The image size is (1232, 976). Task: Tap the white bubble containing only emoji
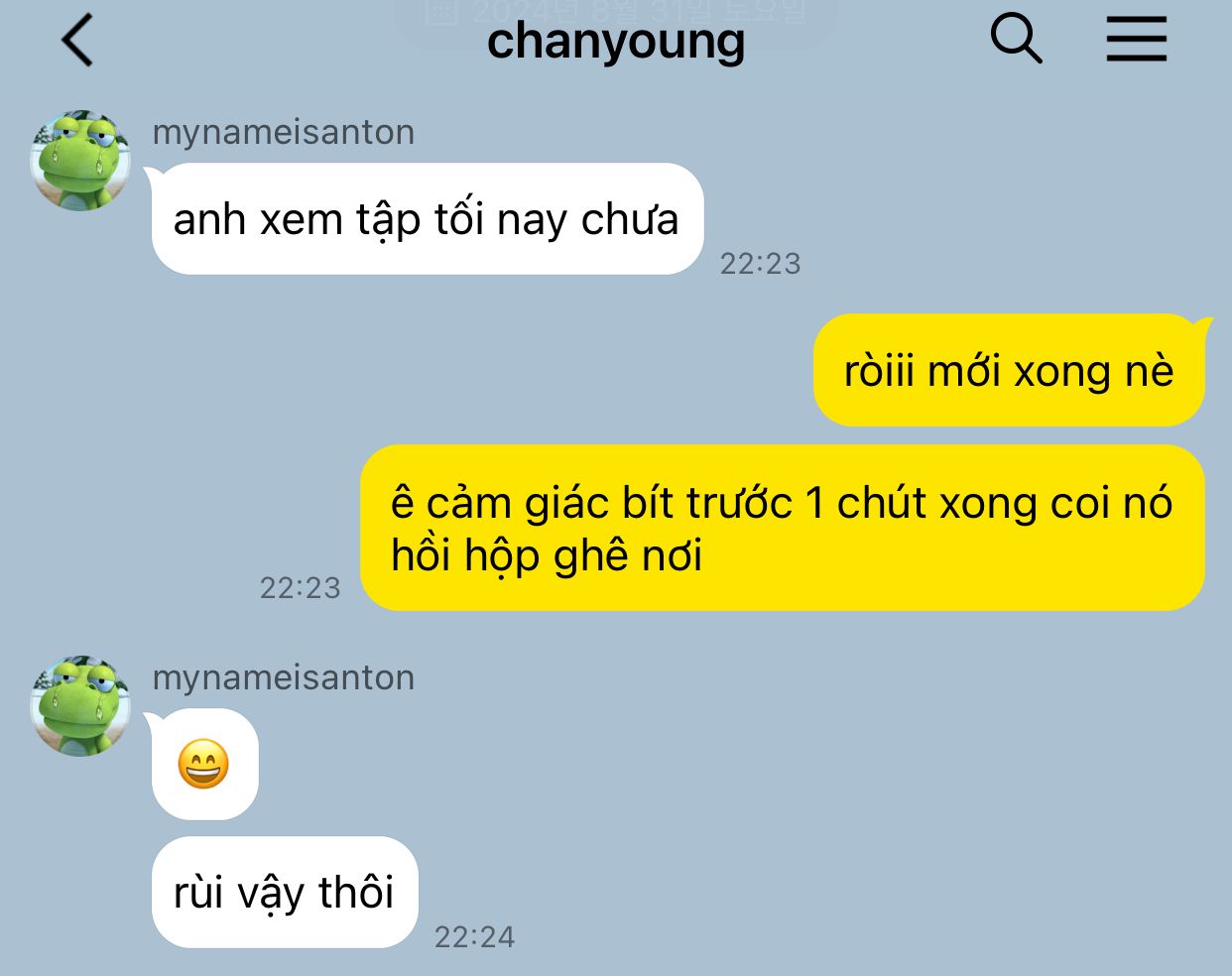click(204, 765)
